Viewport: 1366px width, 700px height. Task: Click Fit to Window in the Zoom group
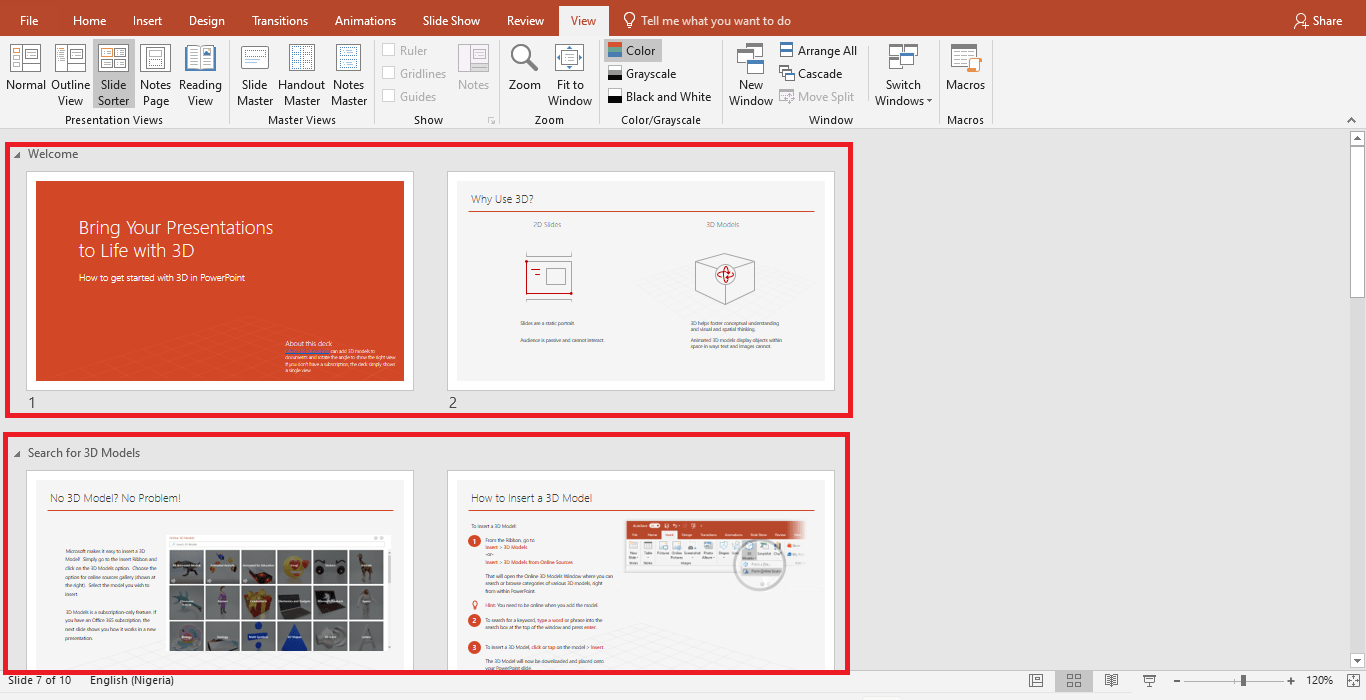pos(569,74)
